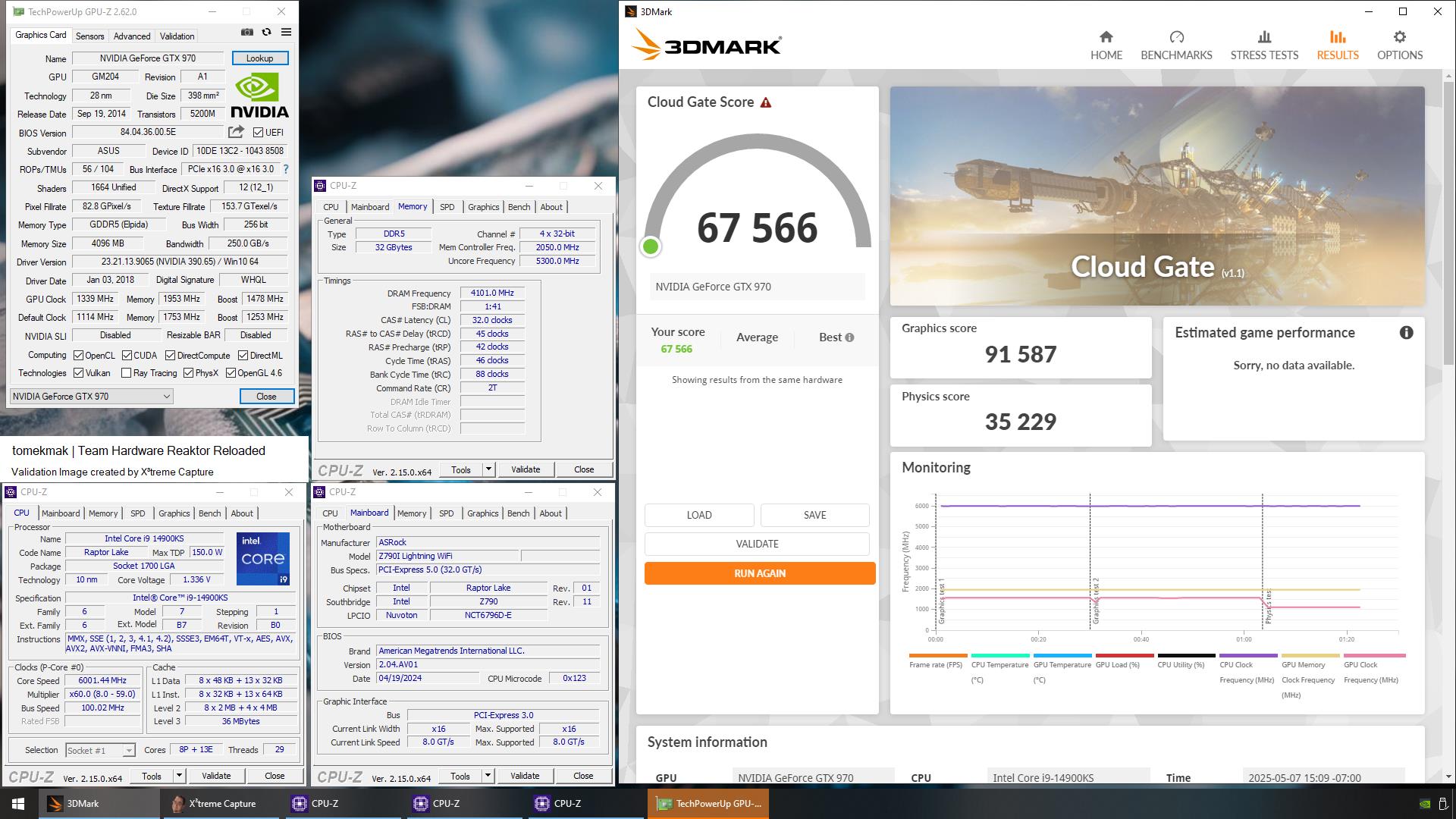
Task: Select Graphics tab in CPU-Z Mainboard window
Action: (483, 513)
